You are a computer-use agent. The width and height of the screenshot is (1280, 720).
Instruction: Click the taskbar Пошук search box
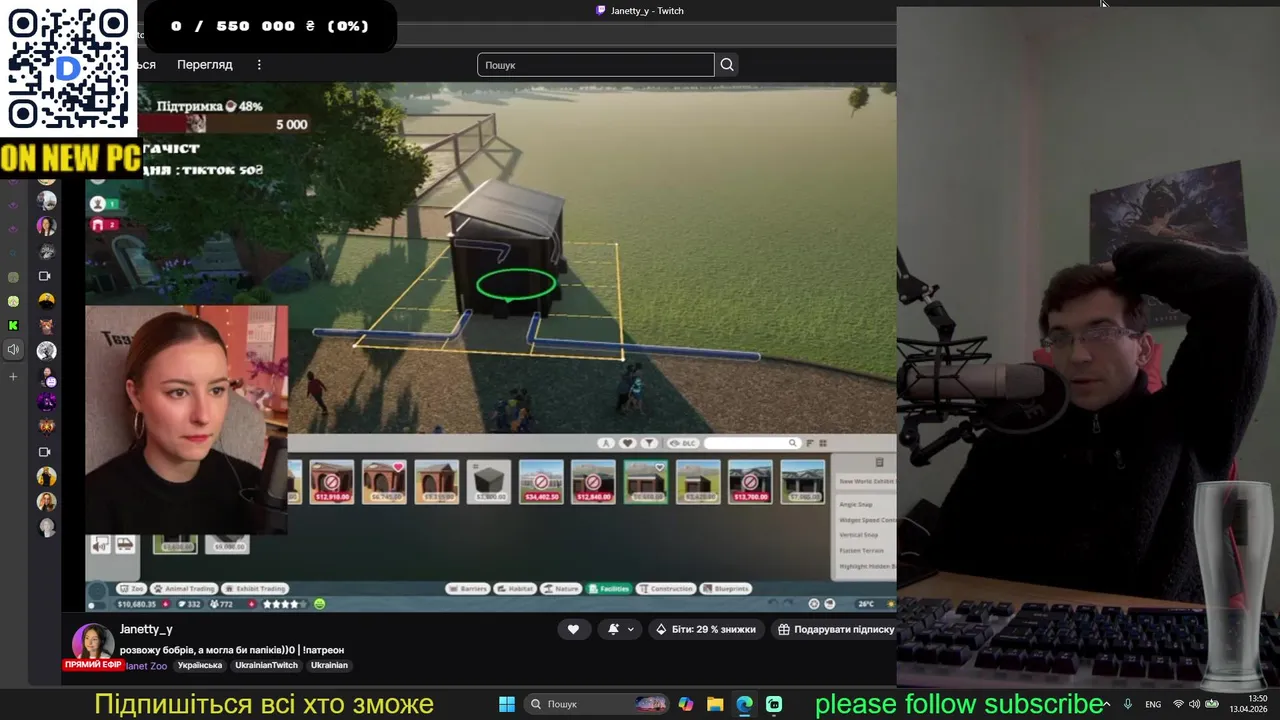point(598,704)
